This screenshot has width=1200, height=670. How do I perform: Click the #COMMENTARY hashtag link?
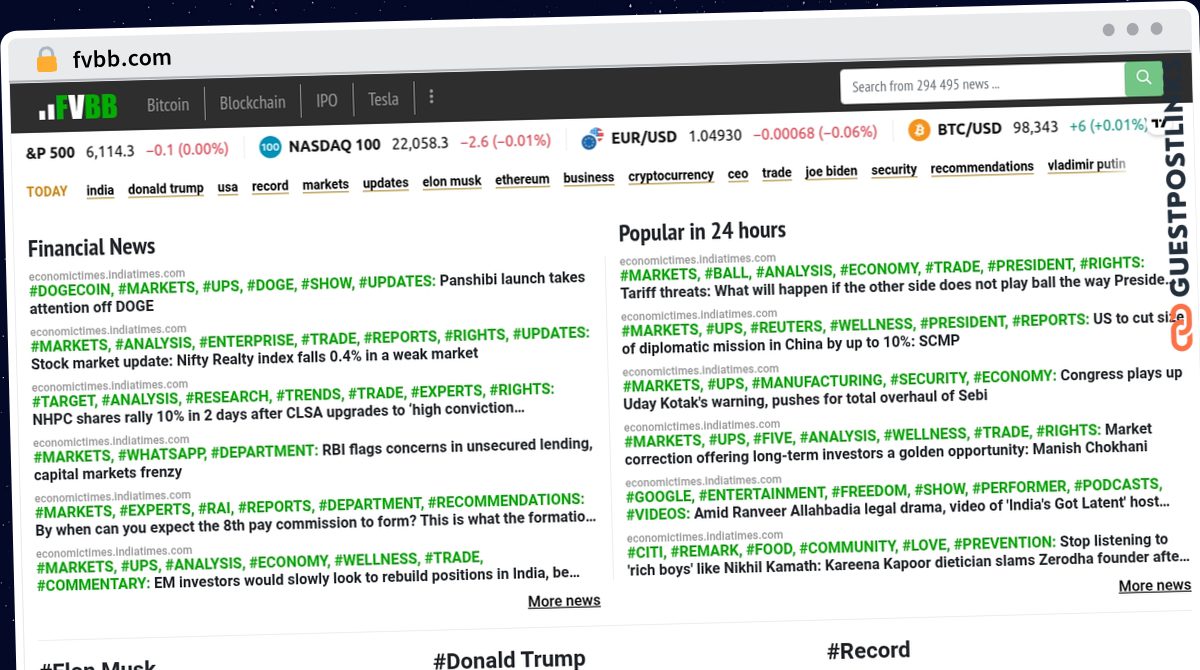pos(93,584)
